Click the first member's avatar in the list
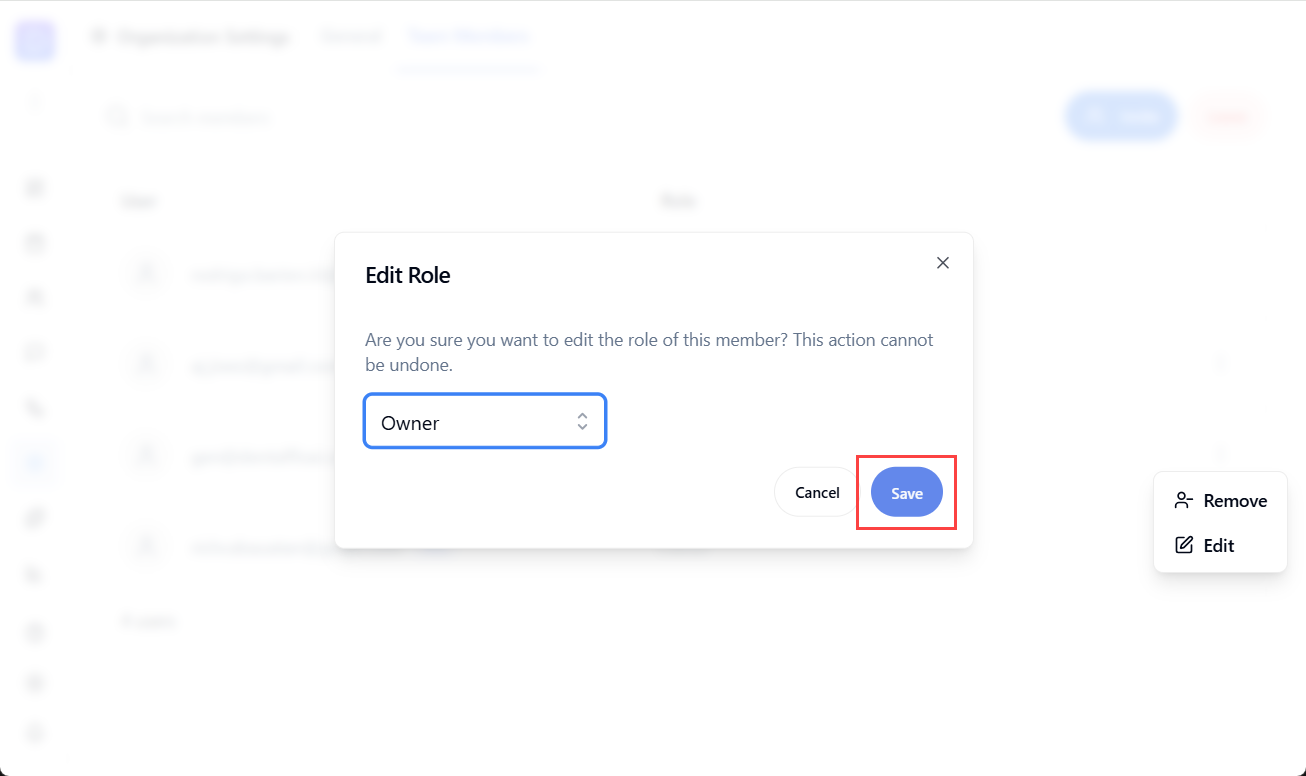The height and width of the screenshot is (776, 1306). point(147,274)
